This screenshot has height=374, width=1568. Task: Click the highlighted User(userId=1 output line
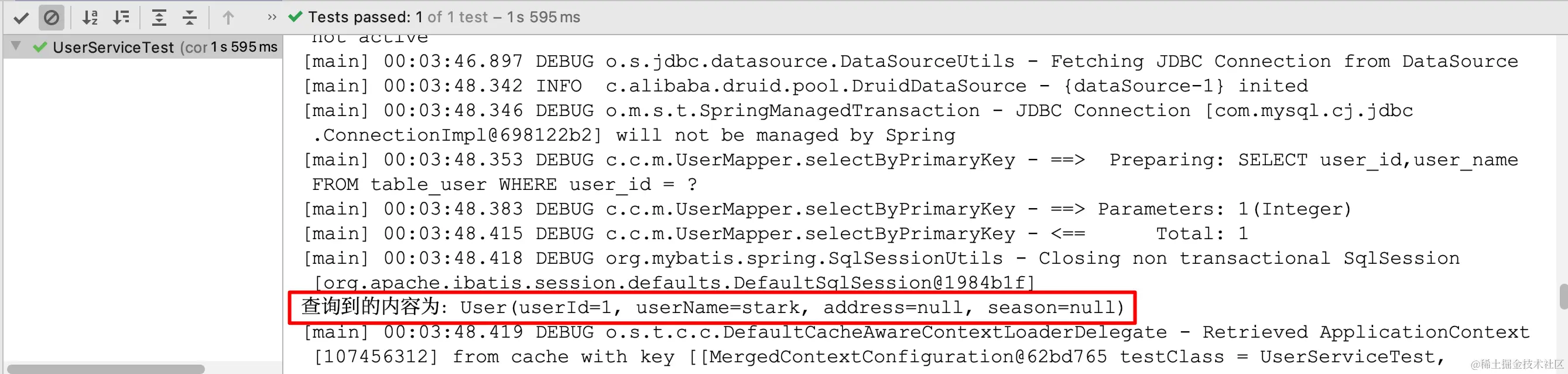713,307
